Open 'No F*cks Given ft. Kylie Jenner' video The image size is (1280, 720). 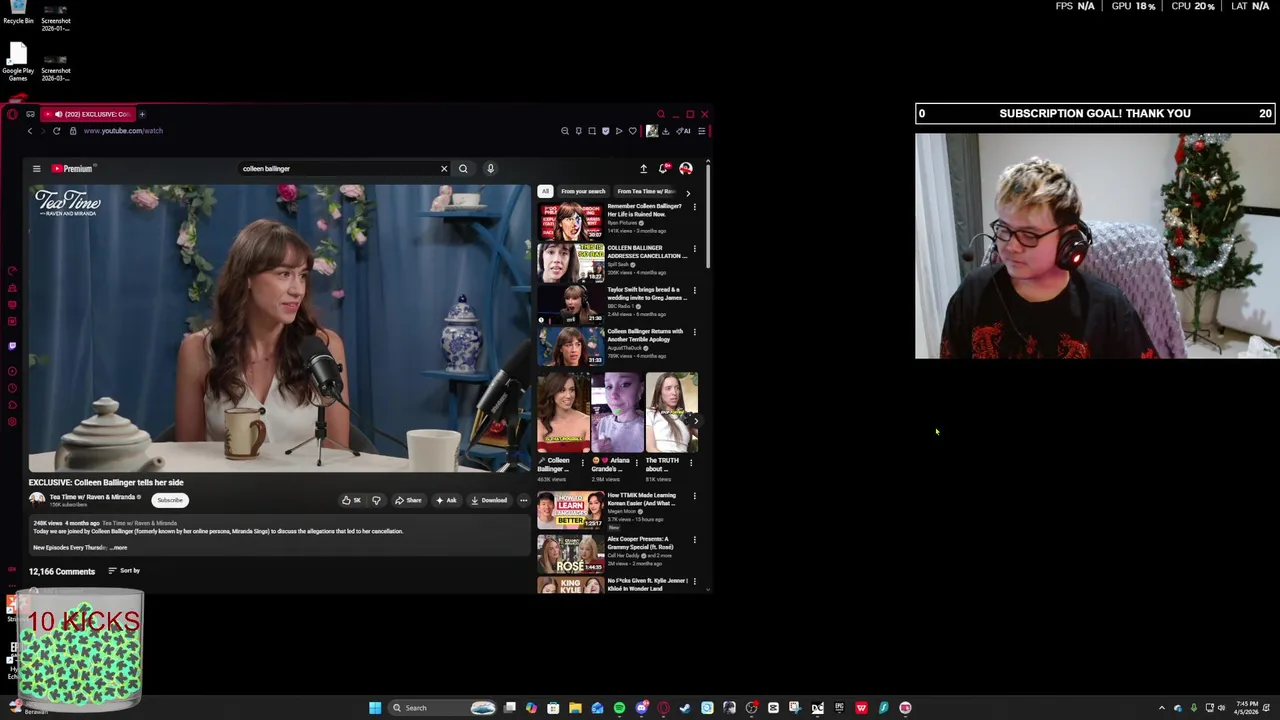pyautogui.click(x=647, y=584)
